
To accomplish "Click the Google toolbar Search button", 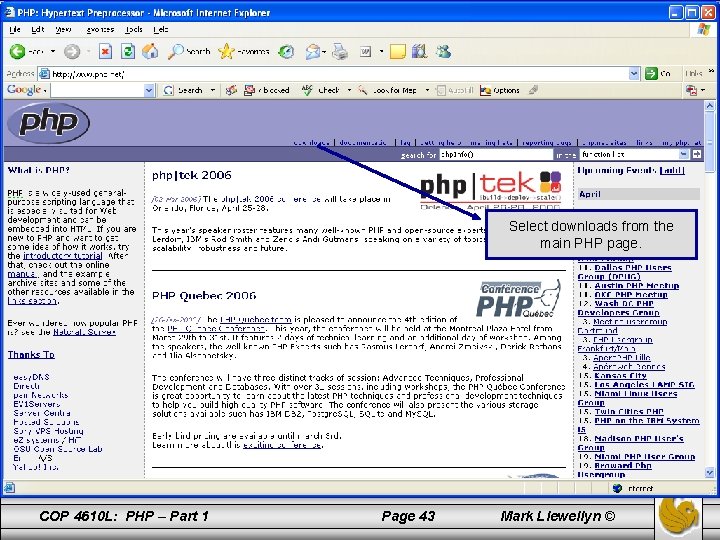I will (184, 90).
